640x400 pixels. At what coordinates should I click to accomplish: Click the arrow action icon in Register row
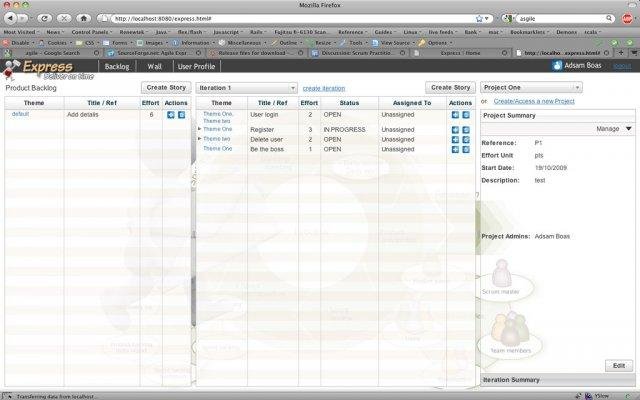[455, 130]
